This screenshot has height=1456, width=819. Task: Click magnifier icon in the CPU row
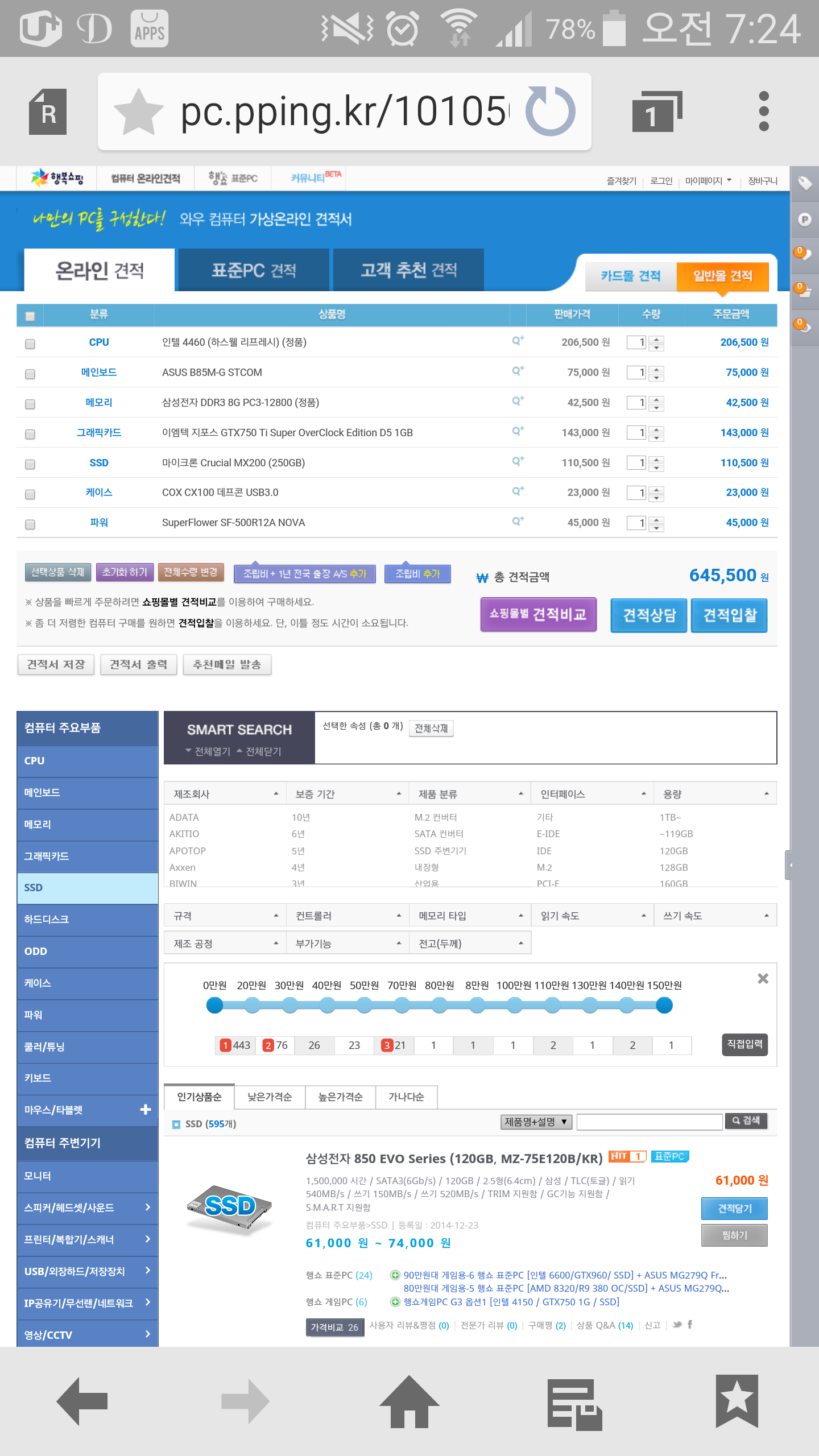(517, 341)
